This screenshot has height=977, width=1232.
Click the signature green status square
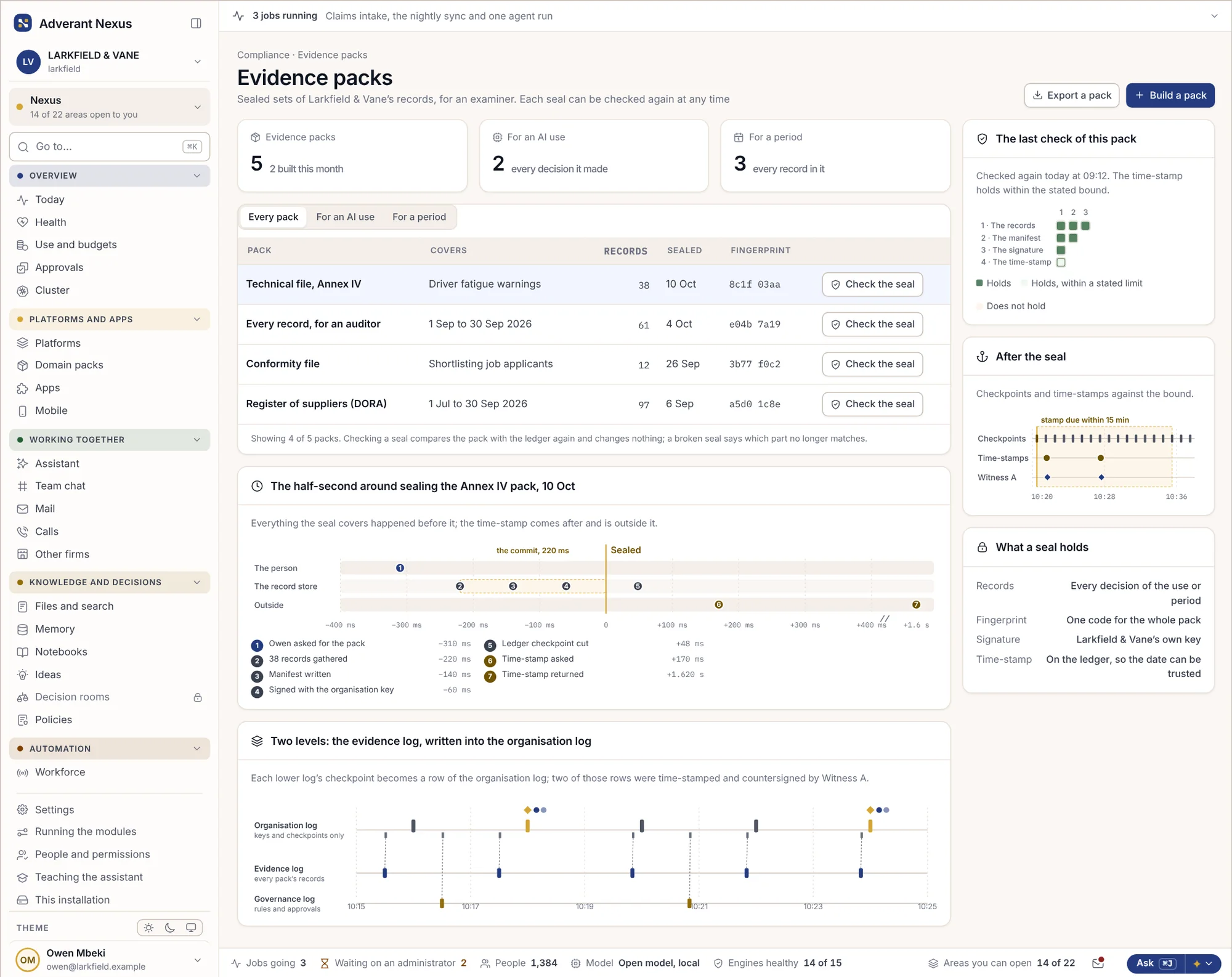click(x=1061, y=250)
